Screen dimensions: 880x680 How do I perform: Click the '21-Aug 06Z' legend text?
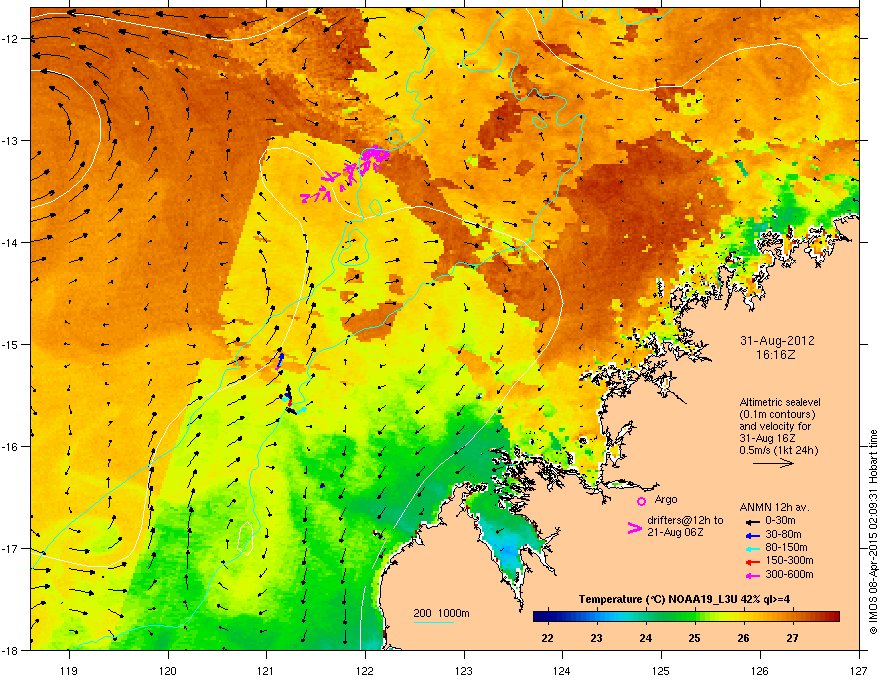(675, 532)
